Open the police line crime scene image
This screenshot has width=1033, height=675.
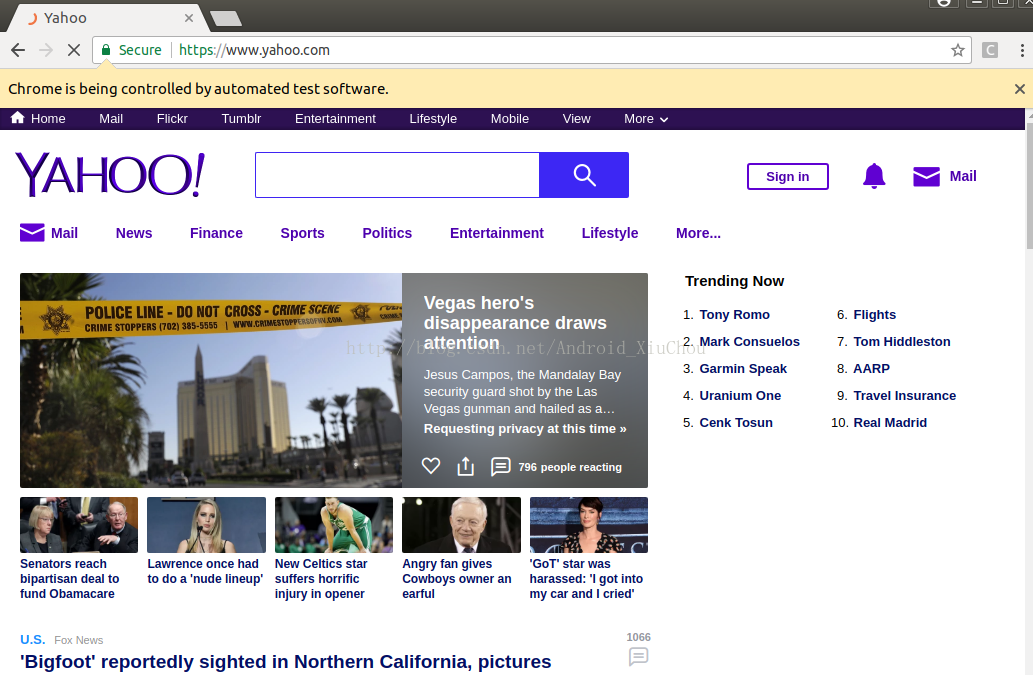[x=211, y=380]
